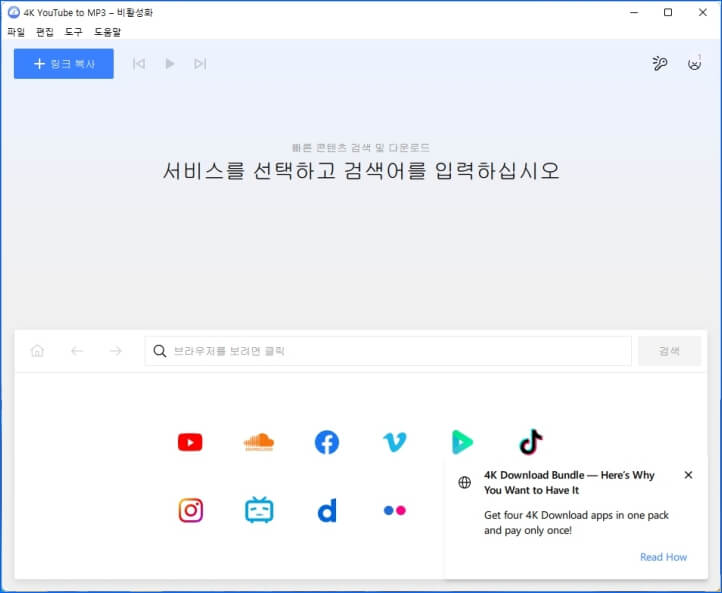The image size is (722, 593).
Task: Select the Facebook service icon
Action: [326, 442]
